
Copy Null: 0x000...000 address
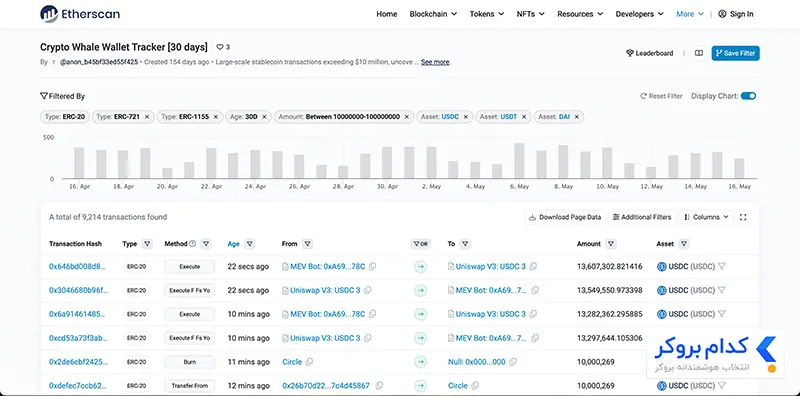513,362
